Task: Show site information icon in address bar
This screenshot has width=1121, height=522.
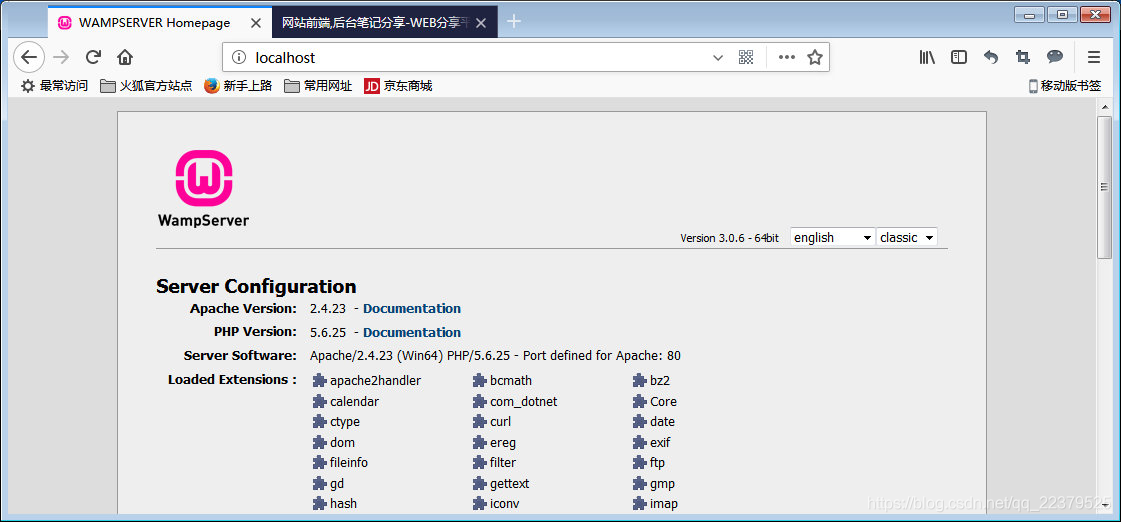Action: point(239,58)
